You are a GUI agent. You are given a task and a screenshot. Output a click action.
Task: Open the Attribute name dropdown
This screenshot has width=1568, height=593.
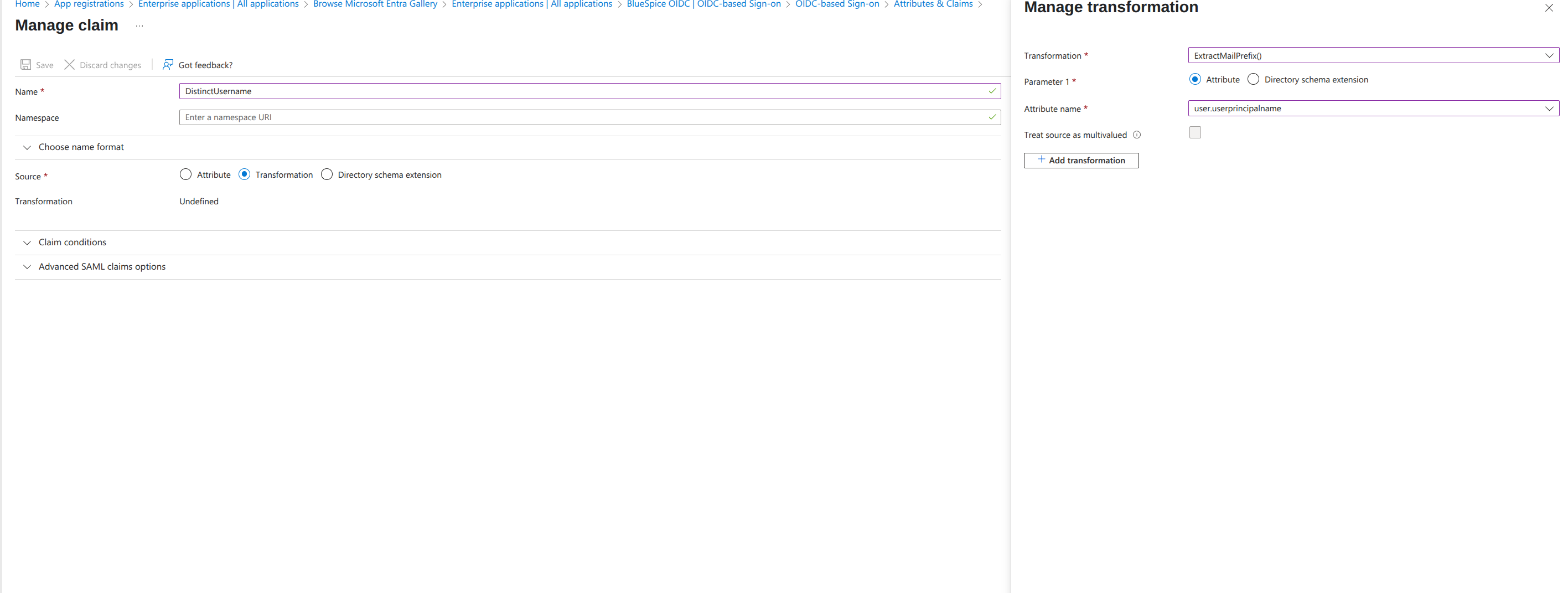click(1373, 109)
